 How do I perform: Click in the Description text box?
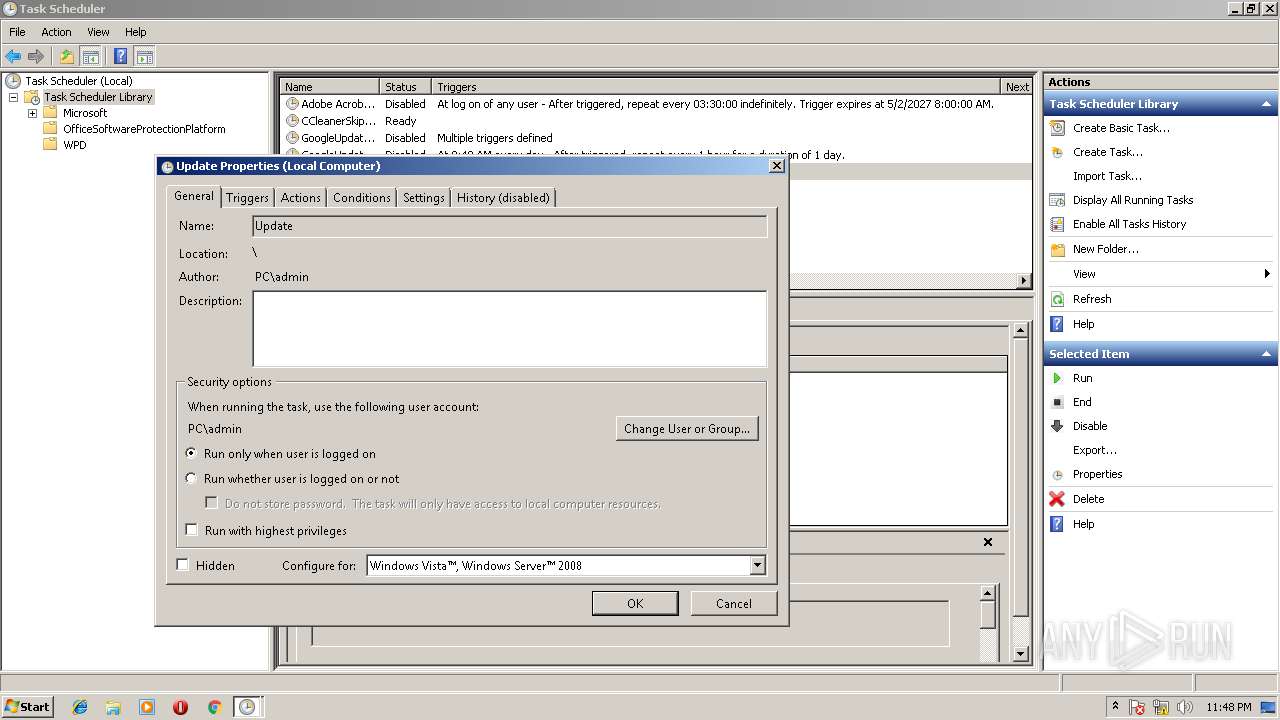click(510, 329)
